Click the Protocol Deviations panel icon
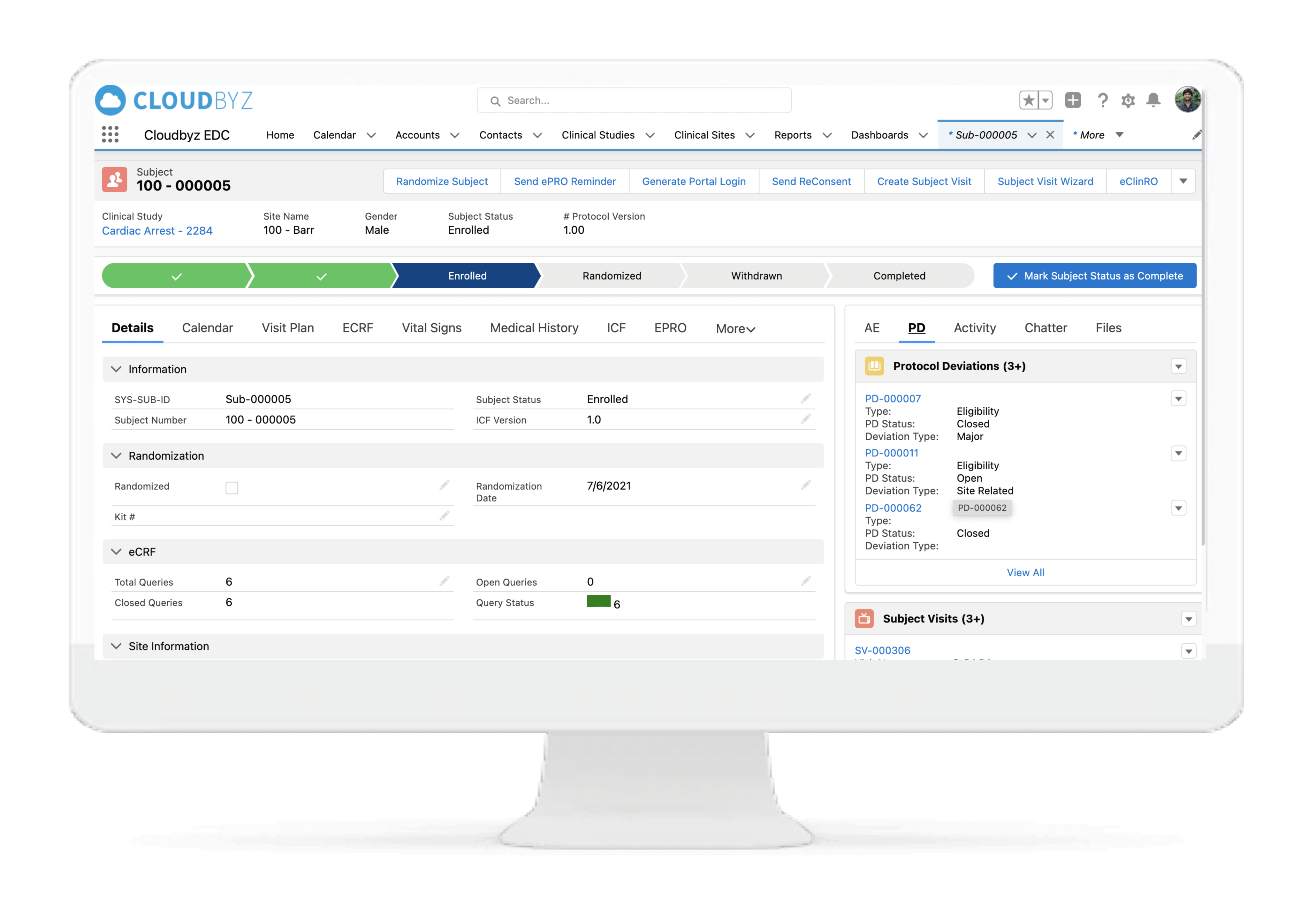 874,366
